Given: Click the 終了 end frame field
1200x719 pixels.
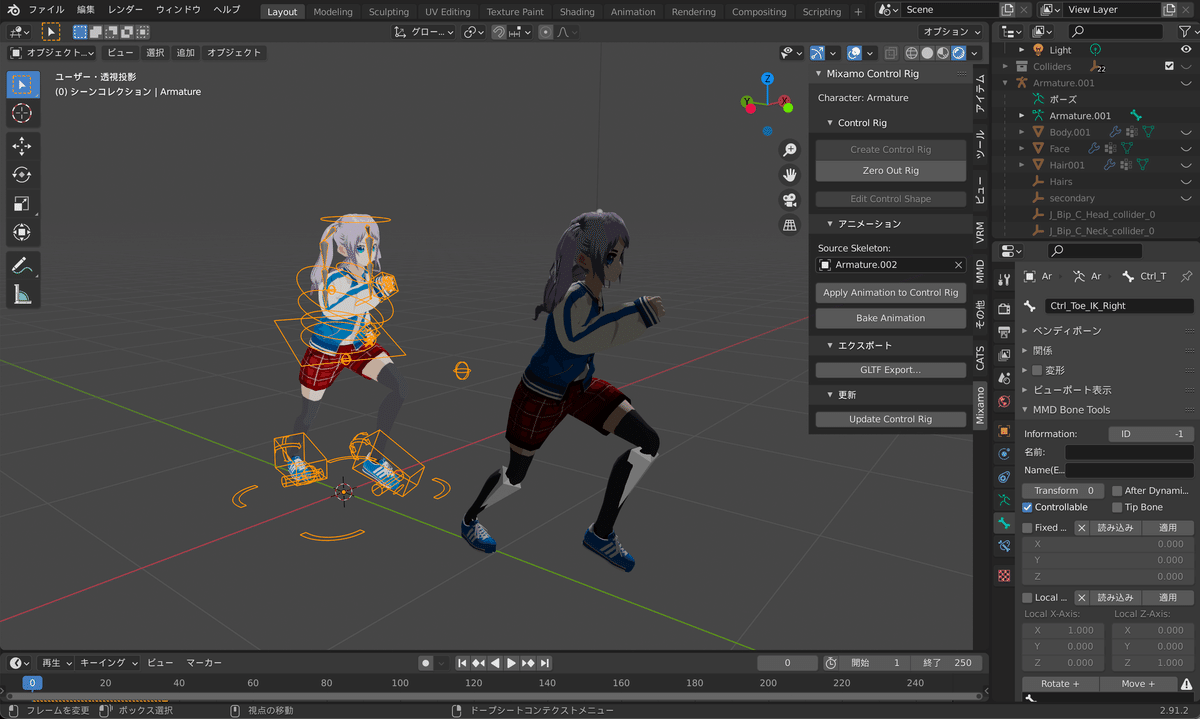Looking at the screenshot, I should pyautogui.click(x=948, y=663).
